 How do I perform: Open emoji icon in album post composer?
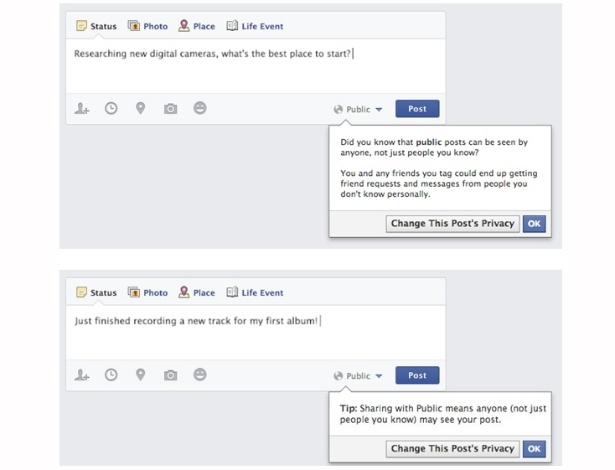coord(200,375)
